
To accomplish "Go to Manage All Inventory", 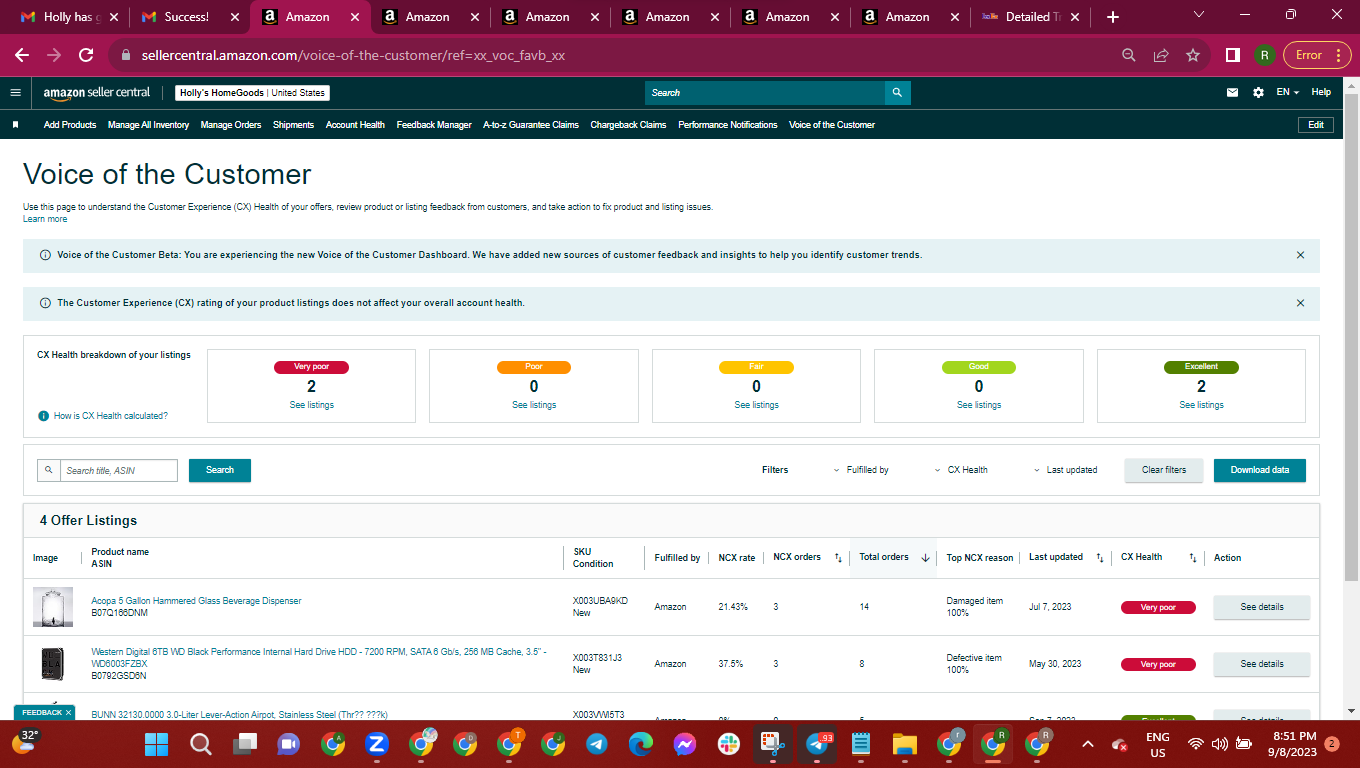I will click(x=148, y=125).
